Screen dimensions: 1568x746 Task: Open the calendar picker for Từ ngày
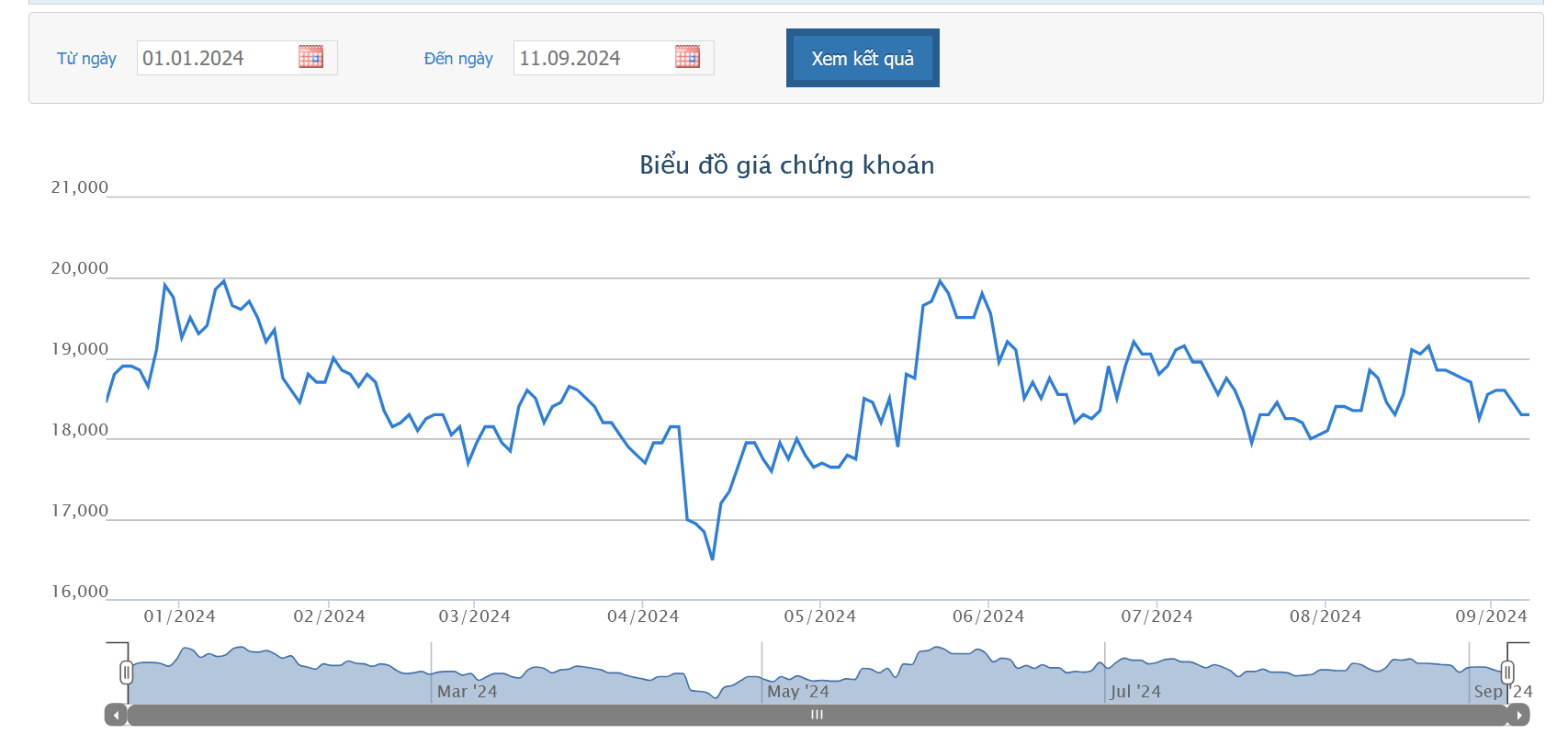[311, 57]
